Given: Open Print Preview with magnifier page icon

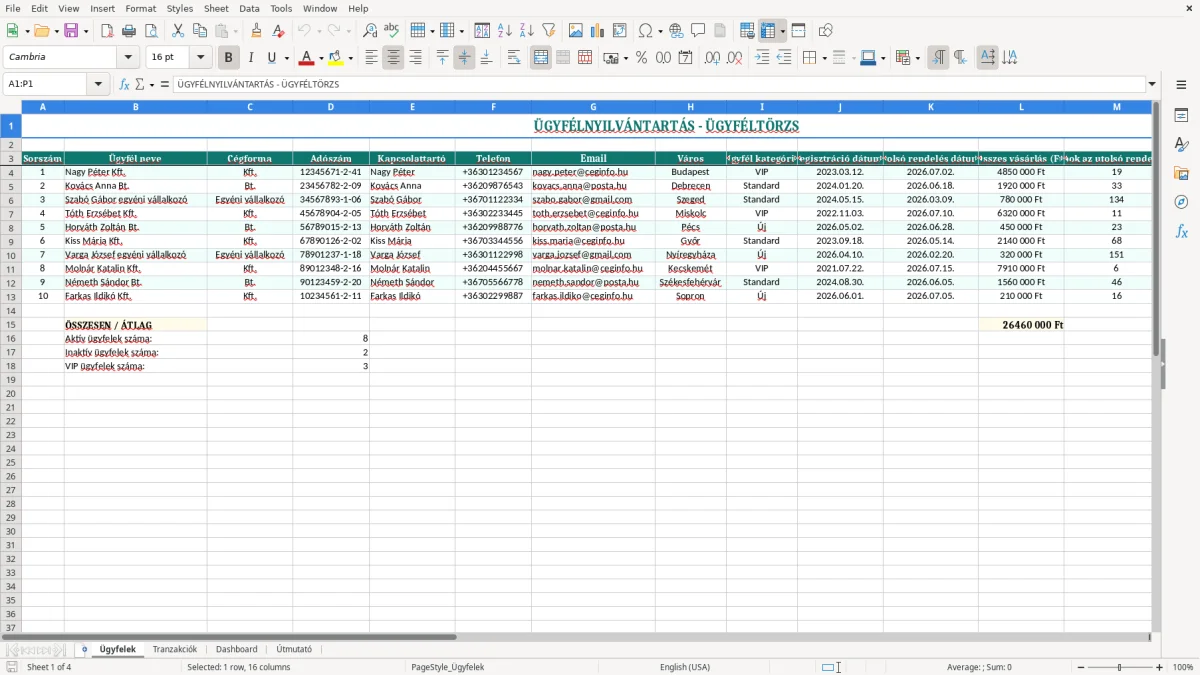Looking at the screenshot, I should pyautogui.click(x=151, y=31).
